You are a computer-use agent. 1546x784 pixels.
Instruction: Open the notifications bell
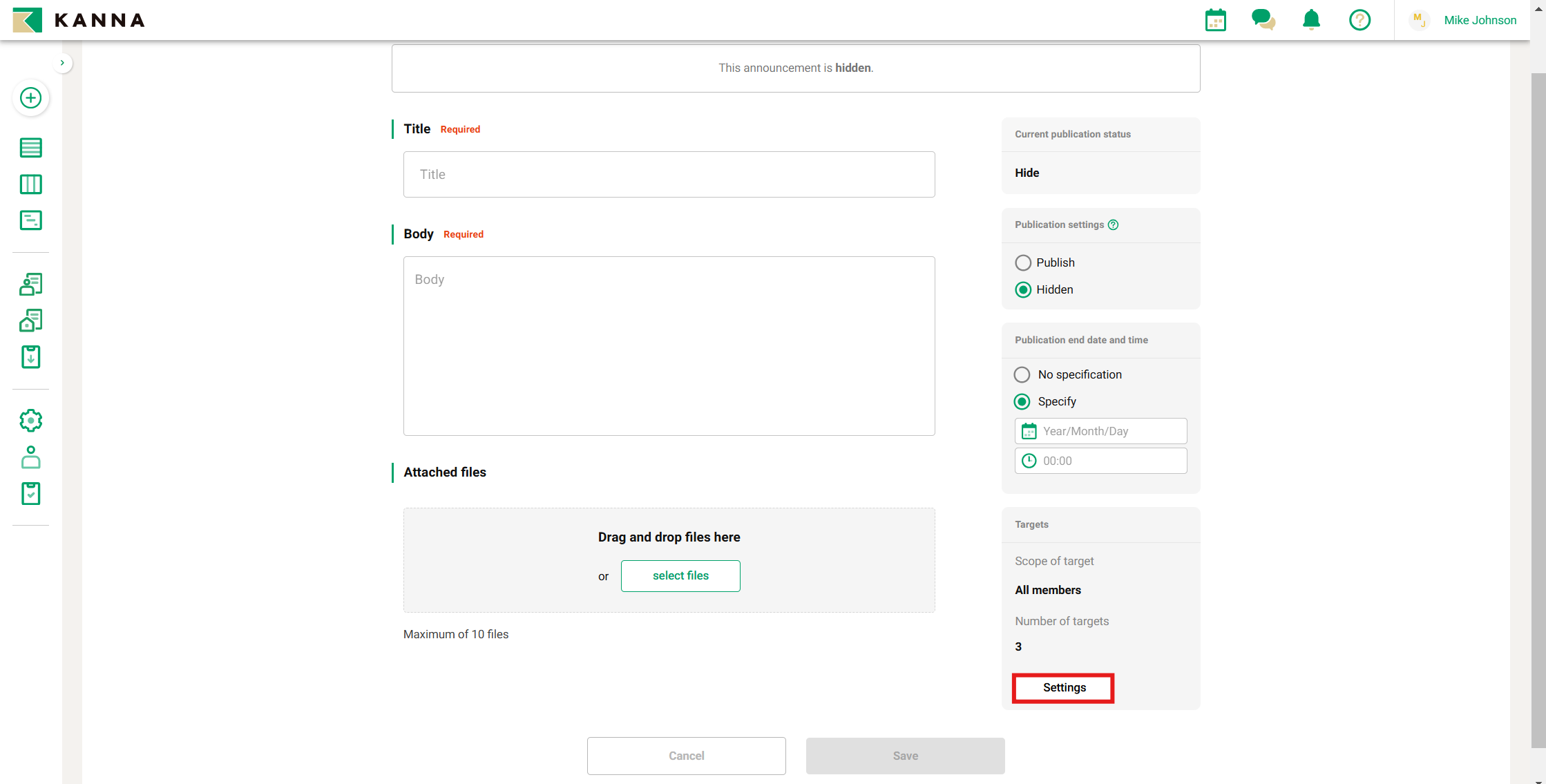point(1311,20)
